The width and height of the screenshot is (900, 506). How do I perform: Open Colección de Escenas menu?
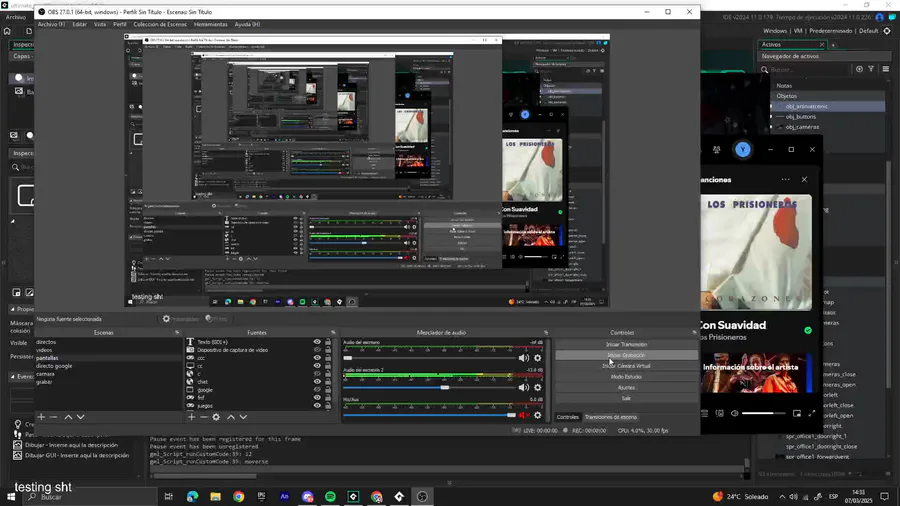point(160,25)
